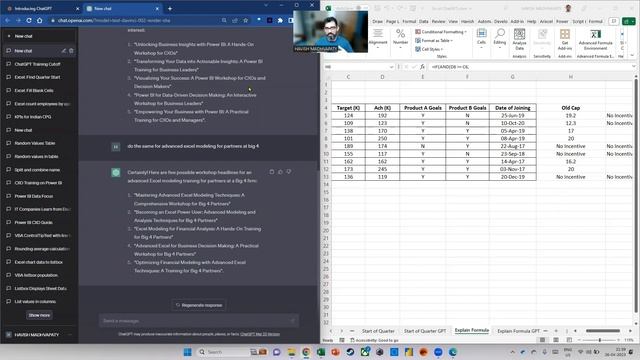Viewport: 640px width, 360px height.
Task: Open the Advanced Formula Environment
Action: tap(596, 39)
